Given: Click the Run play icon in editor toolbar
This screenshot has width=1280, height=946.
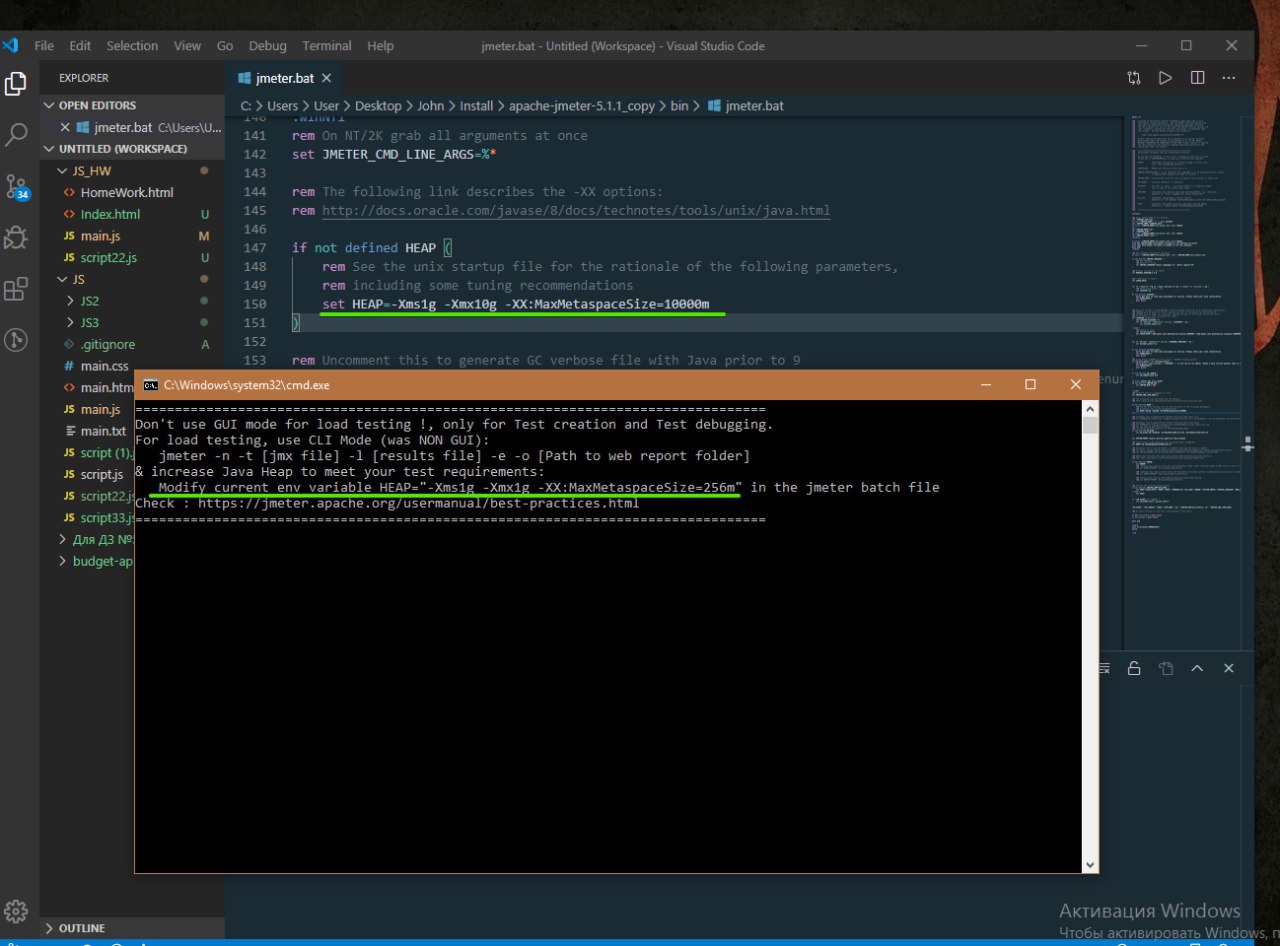Looking at the screenshot, I should click(x=1165, y=78).
